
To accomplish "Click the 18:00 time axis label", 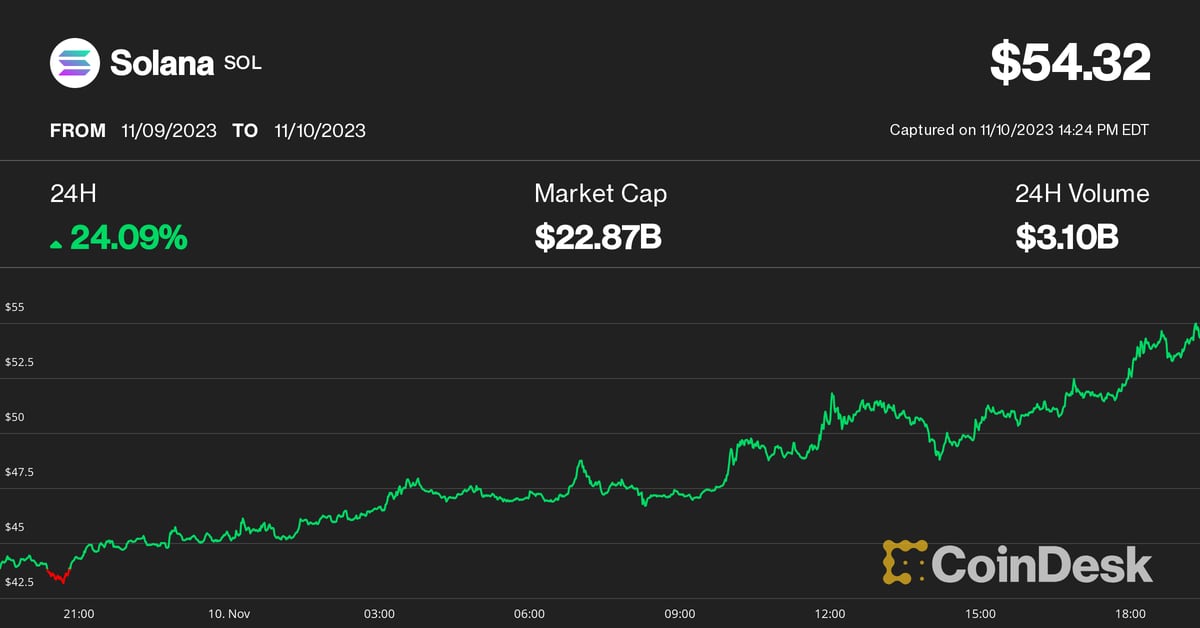I will (x=1130, y=613).
